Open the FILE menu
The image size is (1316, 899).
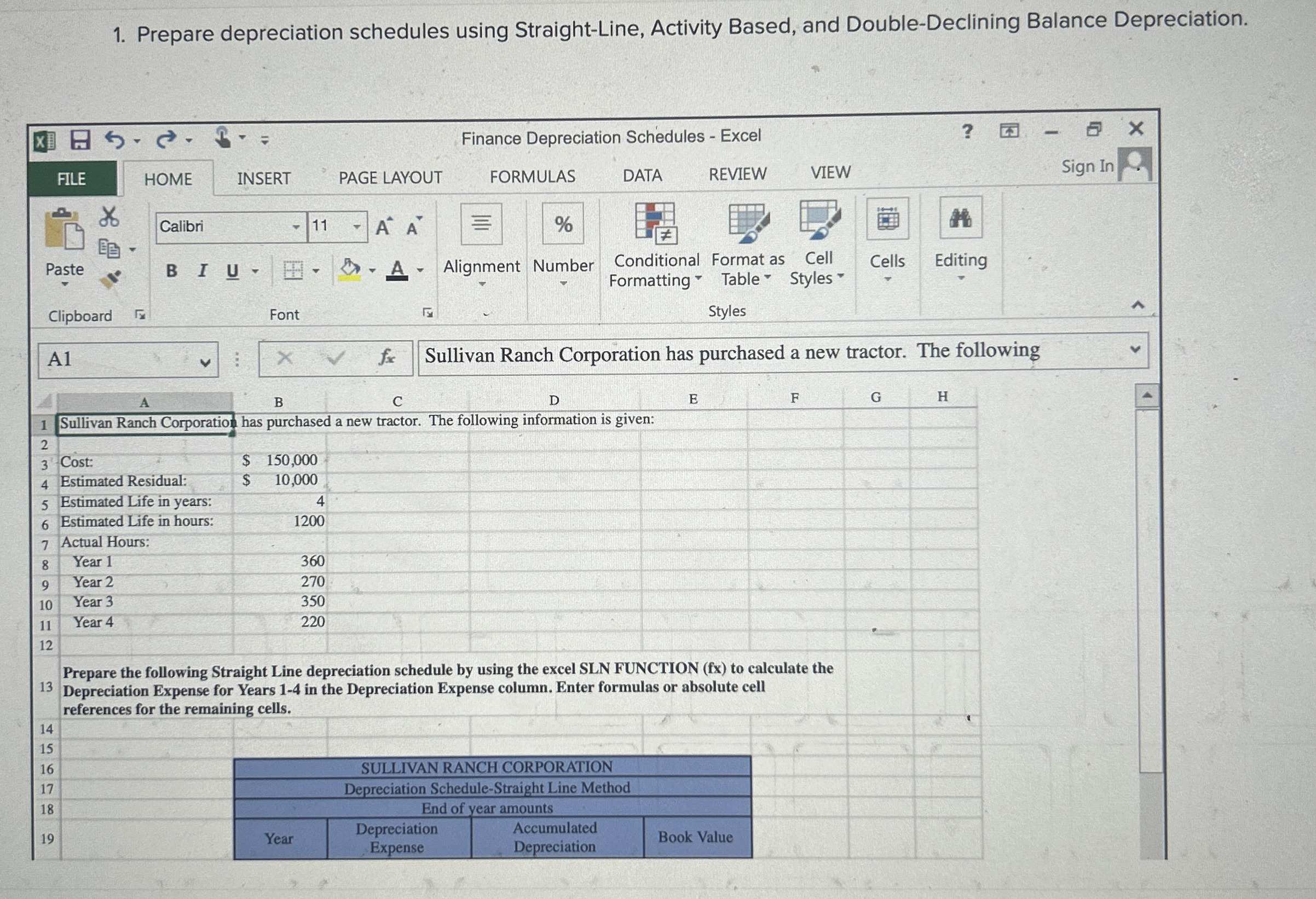point(71,179)
